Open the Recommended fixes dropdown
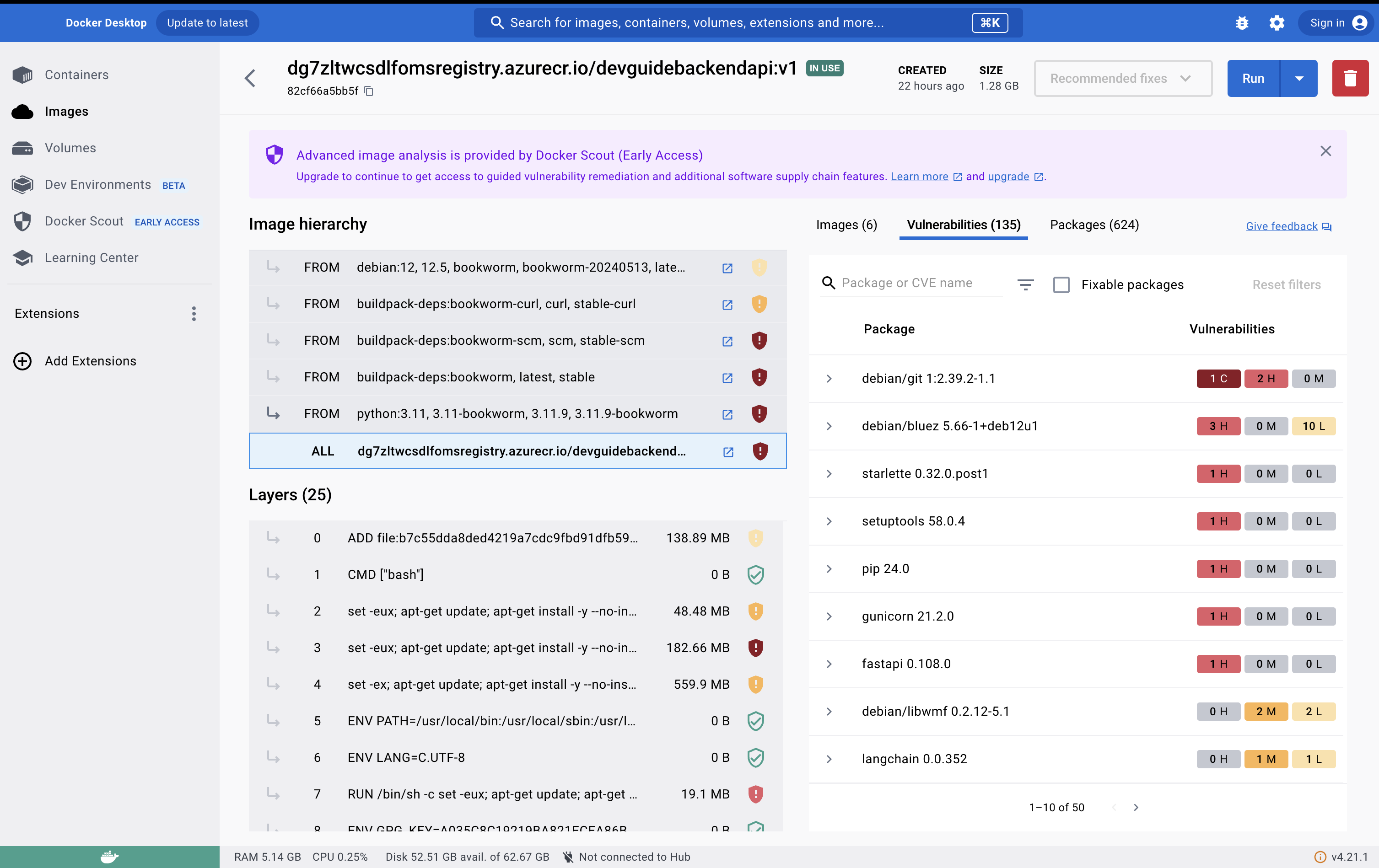The width and height of the screenshot is (1379, 868). pyautogui.click(x=1122, y=79)
